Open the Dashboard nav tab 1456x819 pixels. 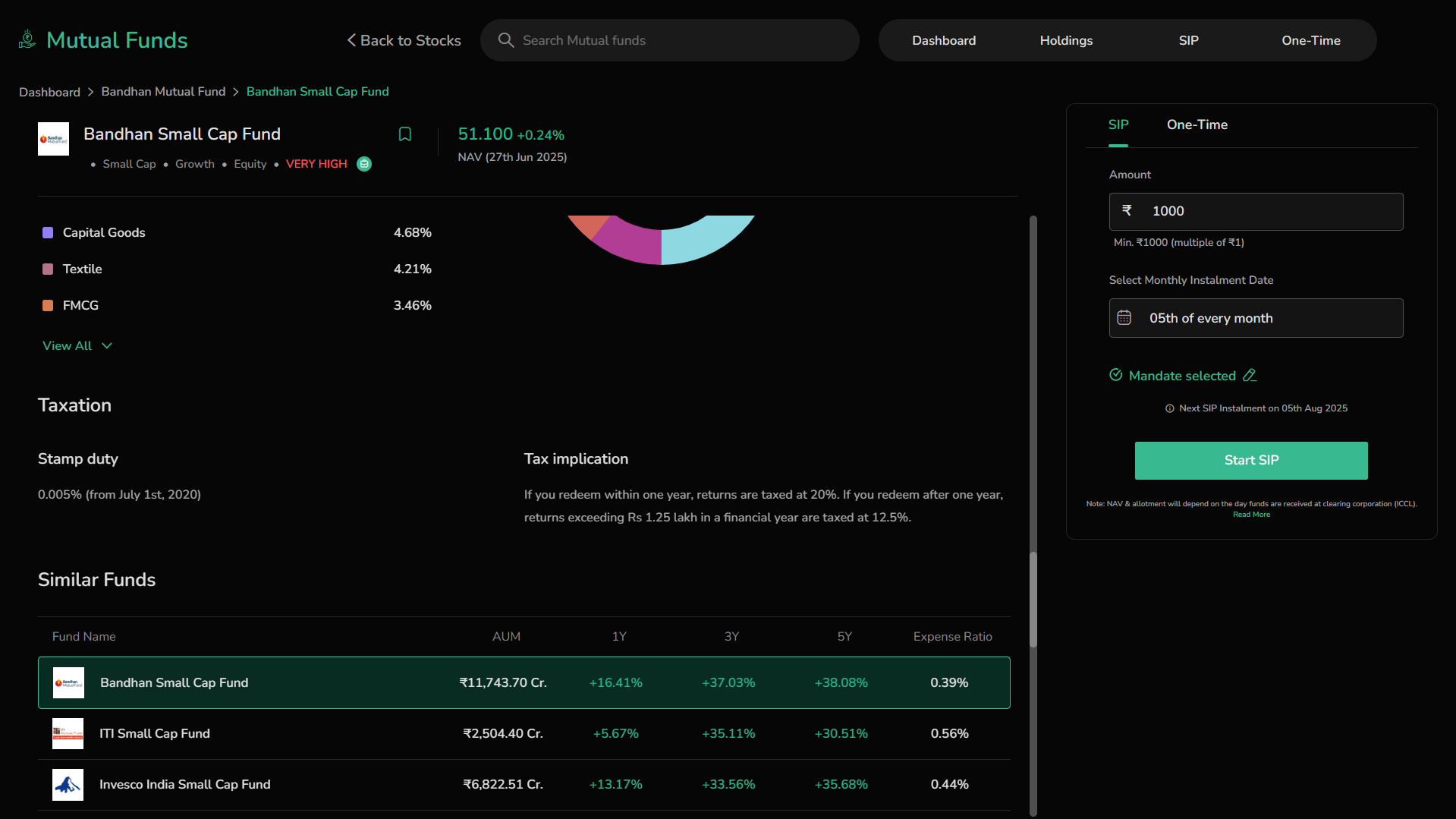tap(944, 40)
